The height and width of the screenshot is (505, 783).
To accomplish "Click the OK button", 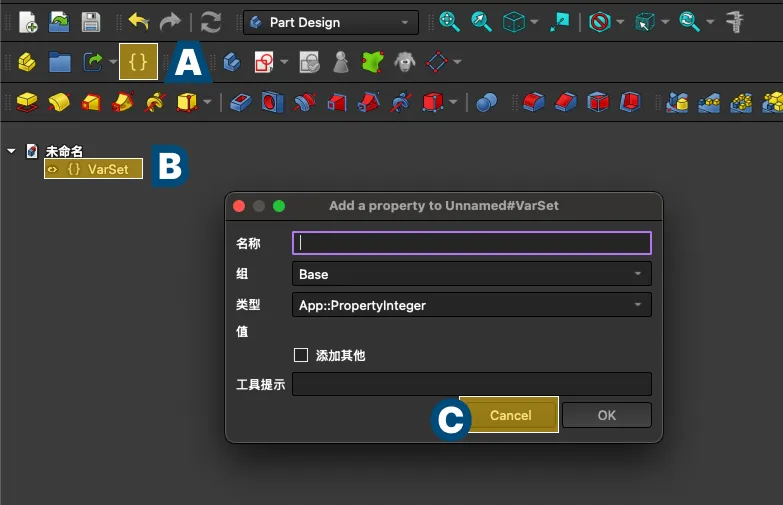I will pyautogui.click(x=607, y=415).
